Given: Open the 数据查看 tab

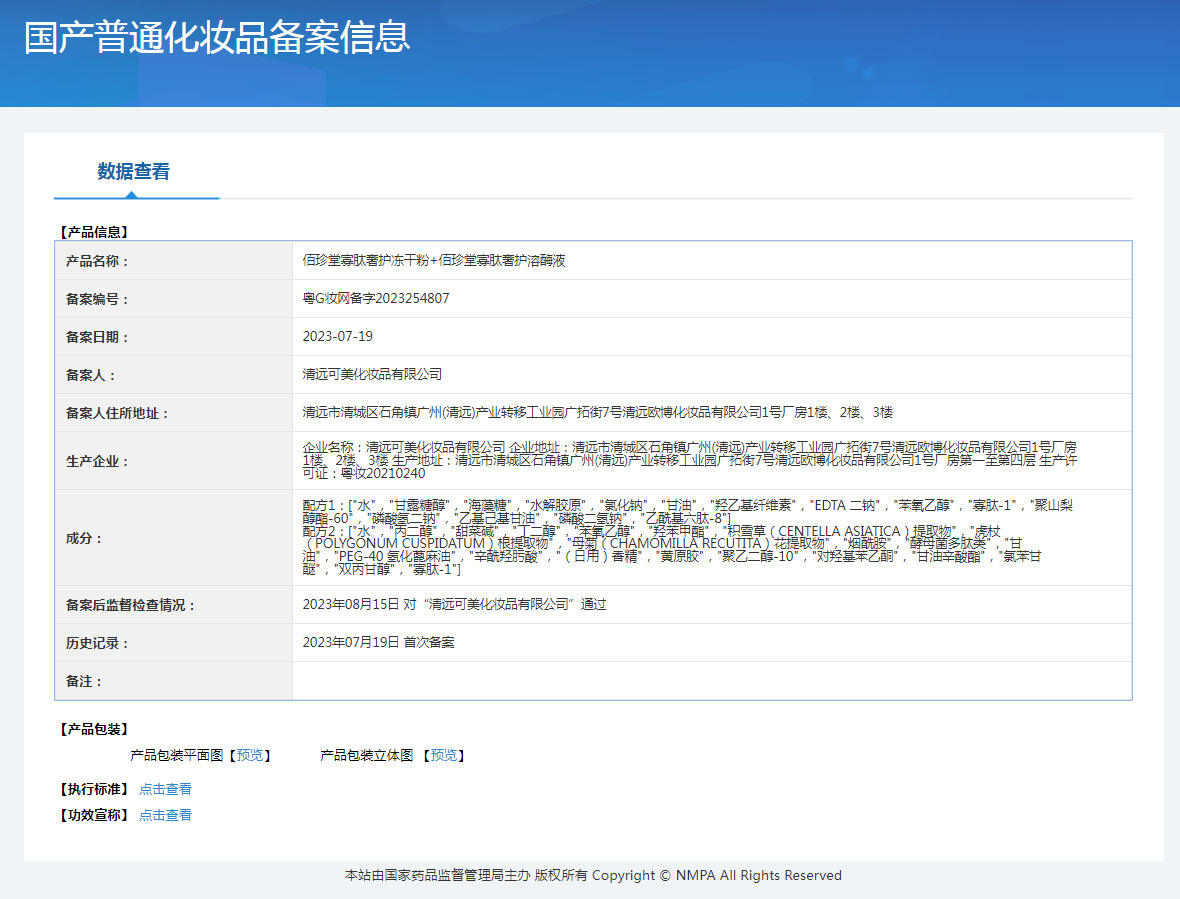Looking at the screenshot, I should (134, 172).
